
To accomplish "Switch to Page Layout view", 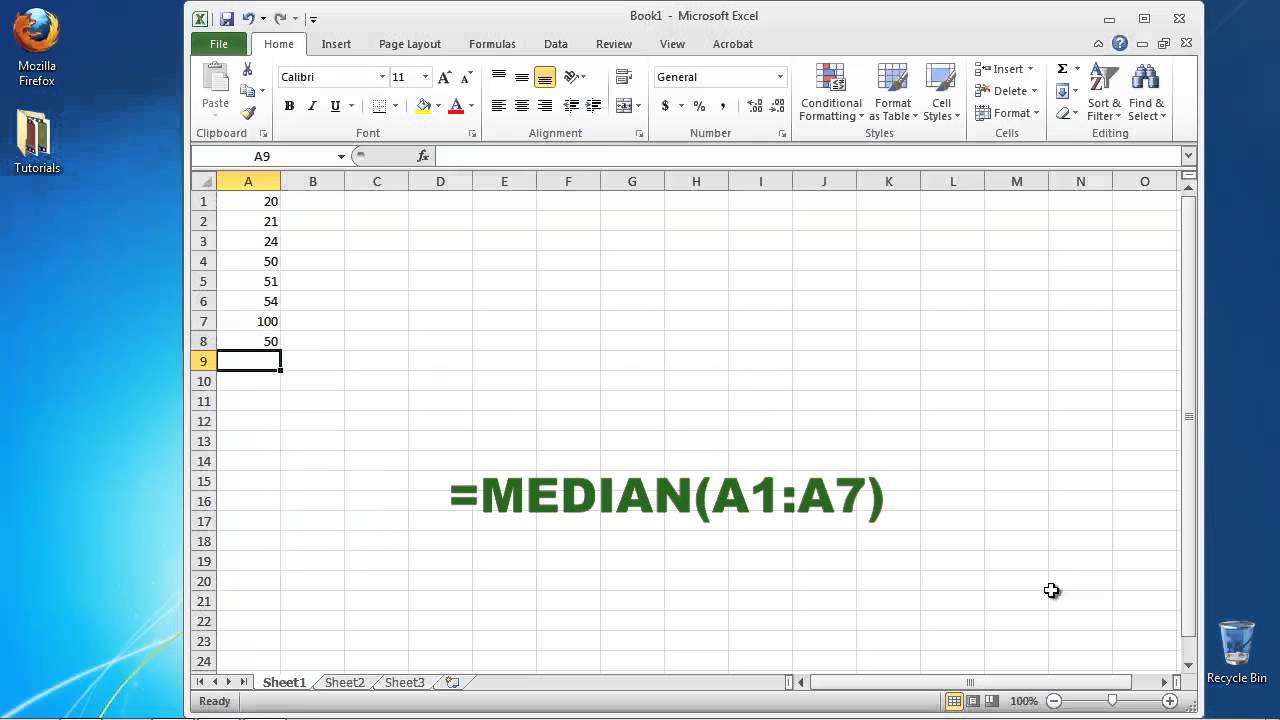I will [x=973, y=702].
